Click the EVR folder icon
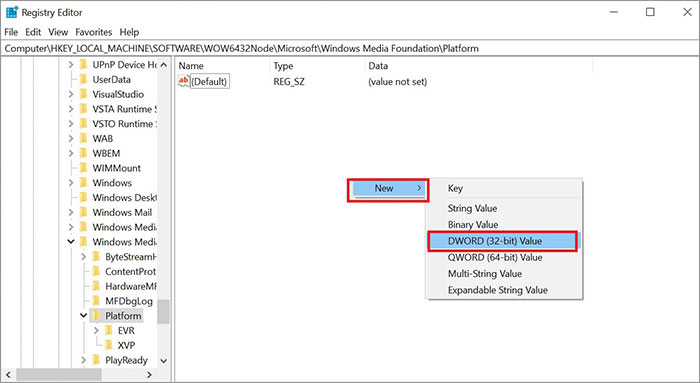The height and width of the screenshot is (383, 700). coord(108,330)
